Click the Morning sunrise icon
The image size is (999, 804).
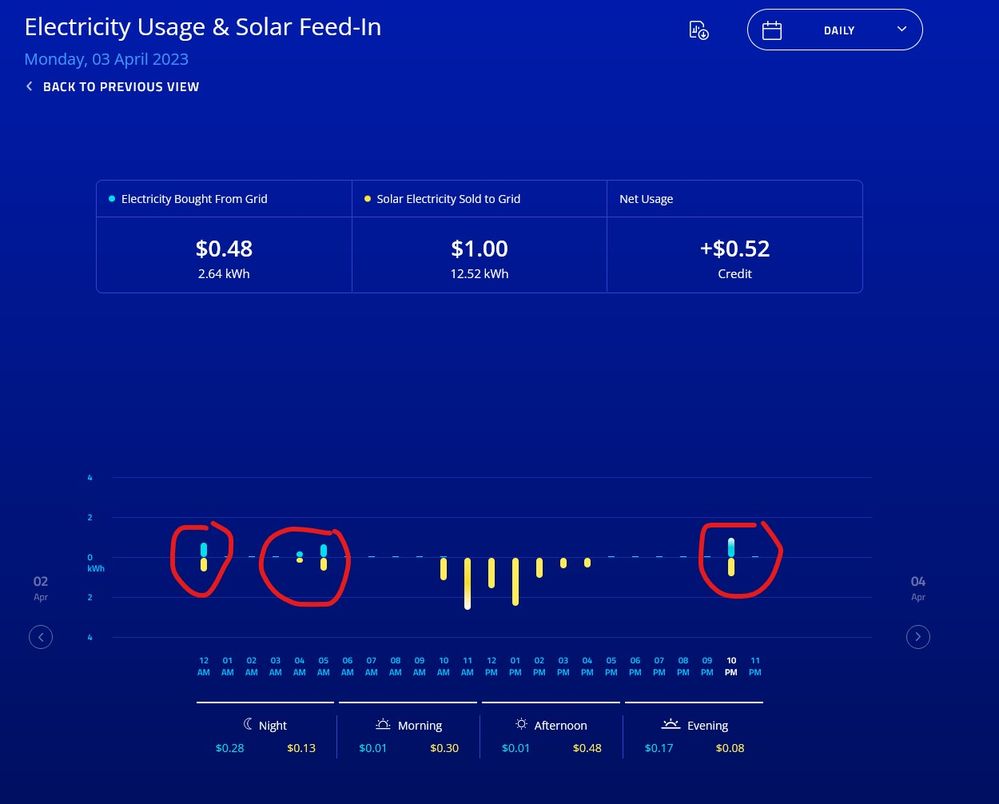(x=382, y=724)
